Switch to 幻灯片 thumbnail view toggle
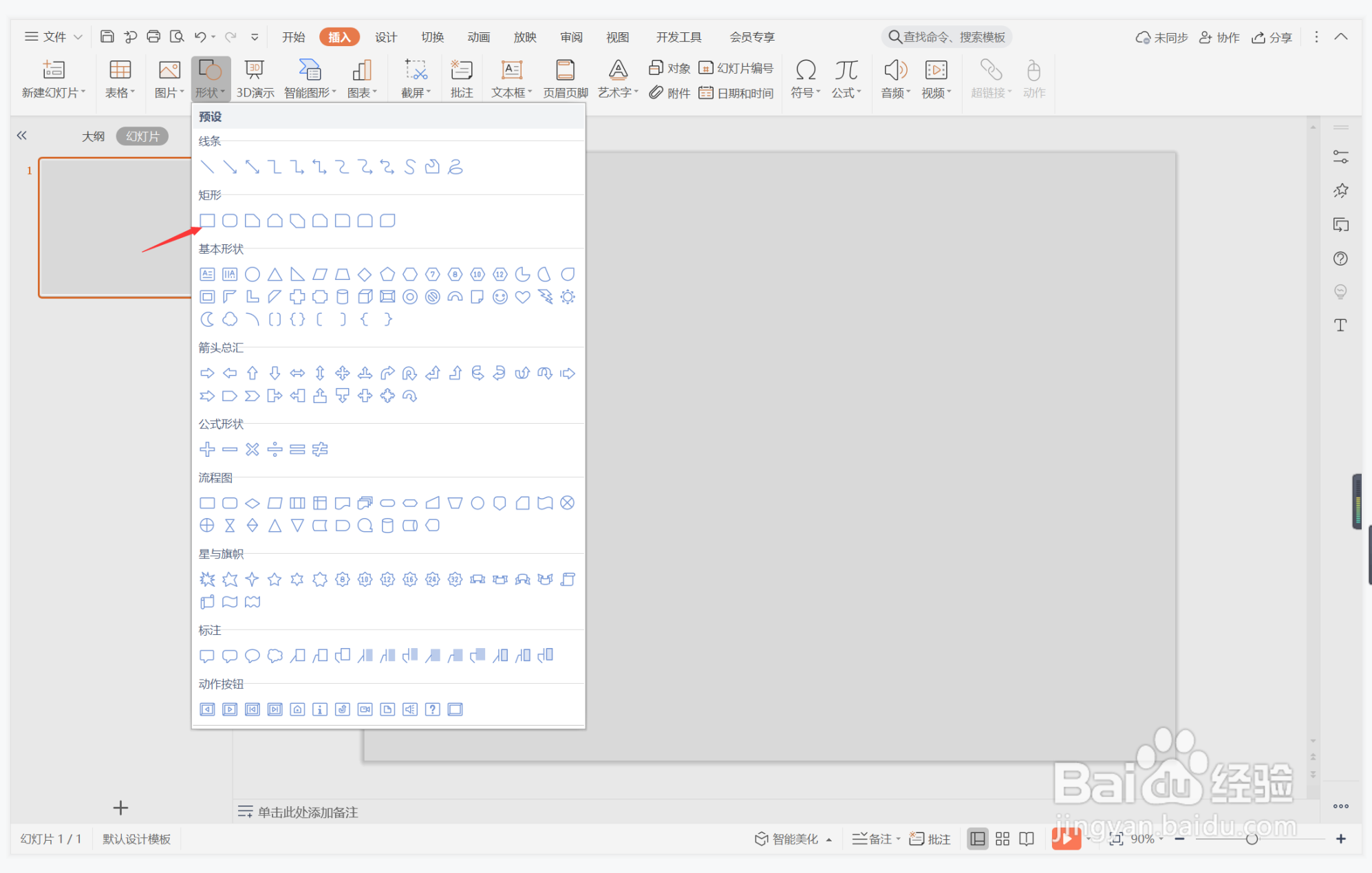This screenshot has width=1372, height=873. [x=142, y=136]
